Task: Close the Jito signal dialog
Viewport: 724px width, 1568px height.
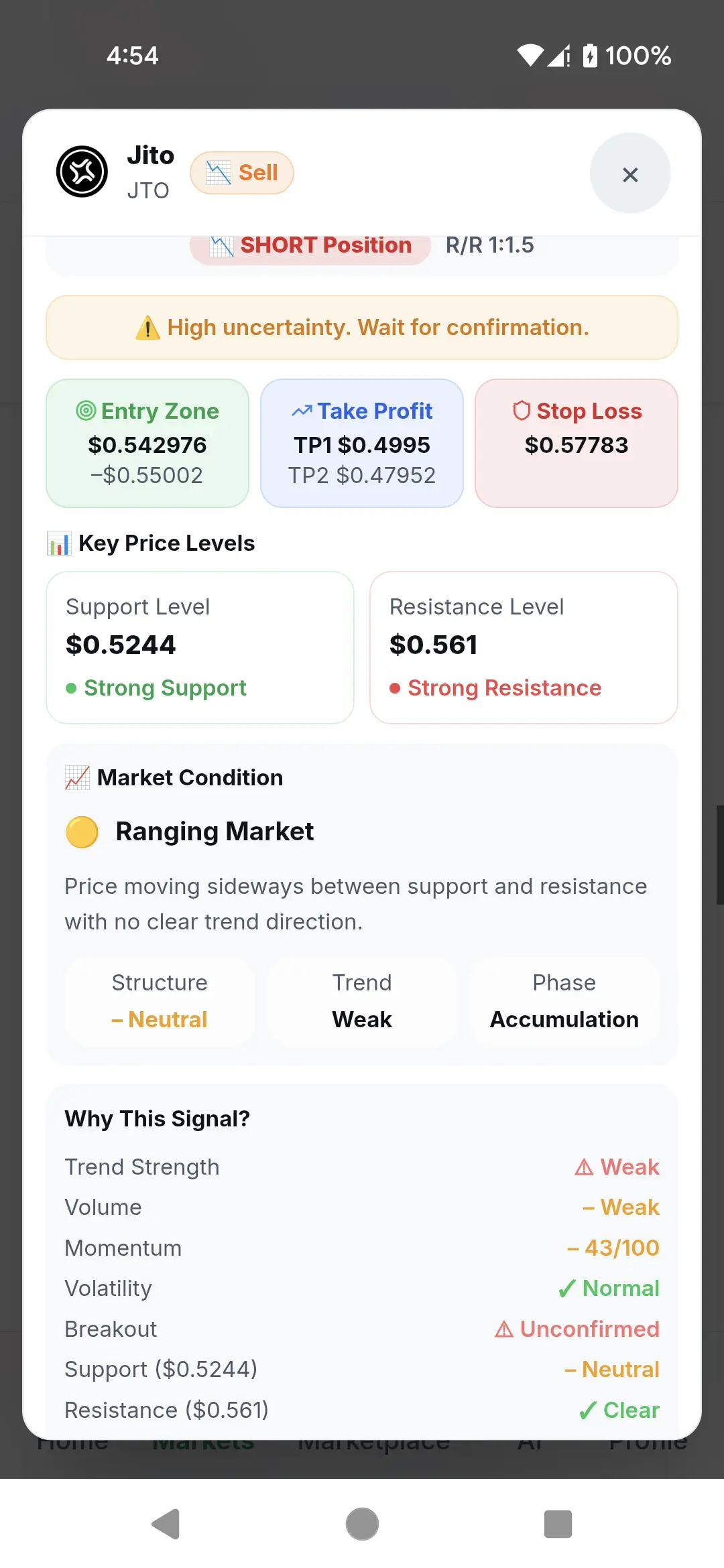Action: coord(630,174)
